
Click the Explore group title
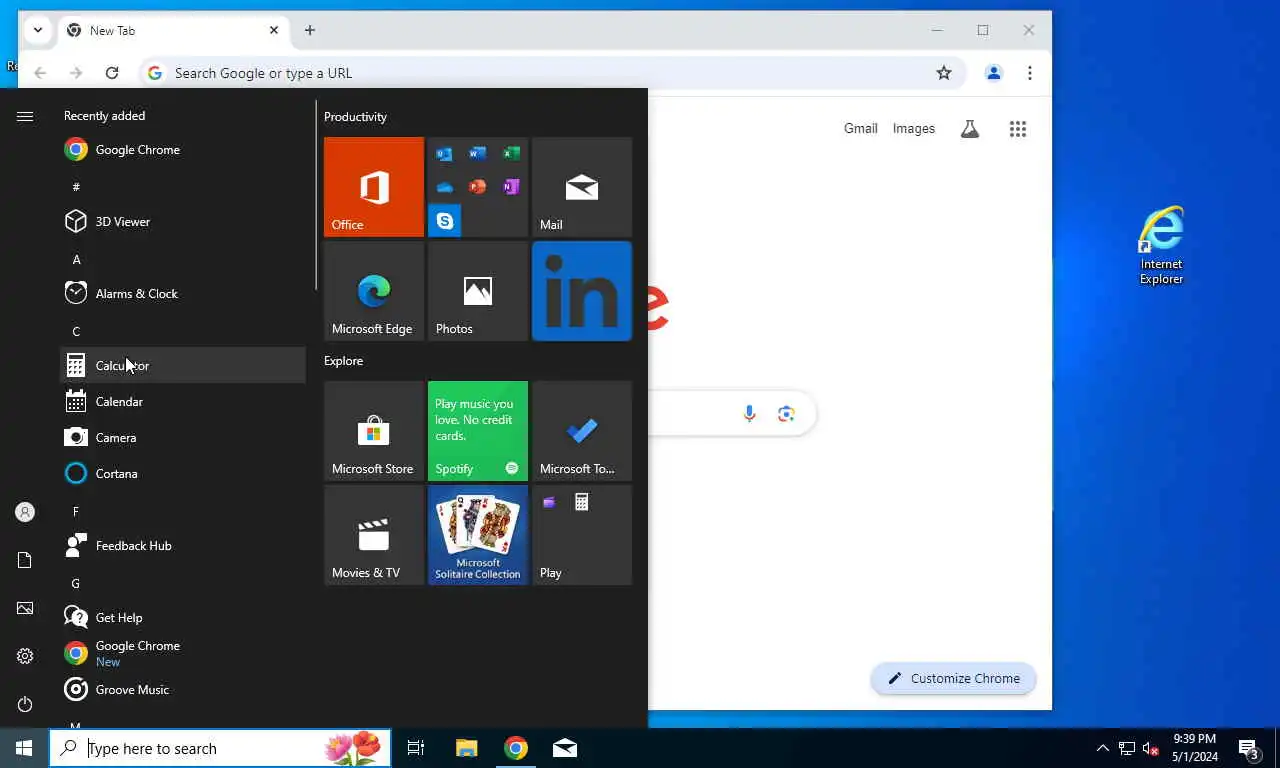point(343,361)
